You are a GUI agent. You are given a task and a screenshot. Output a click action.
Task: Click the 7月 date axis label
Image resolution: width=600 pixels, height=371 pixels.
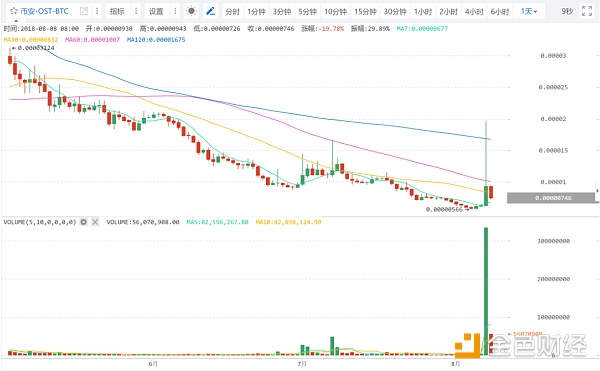(x=302, y=363)
